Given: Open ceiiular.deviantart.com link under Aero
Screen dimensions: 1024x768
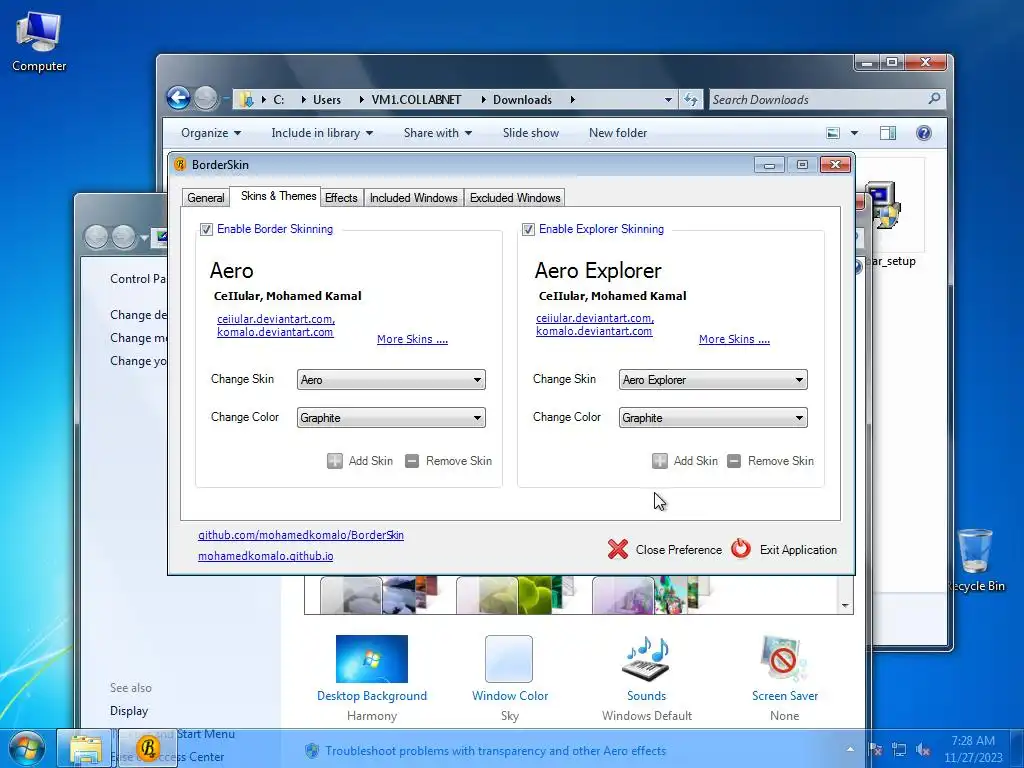Looking at the screenshot, I should [276, 319].
